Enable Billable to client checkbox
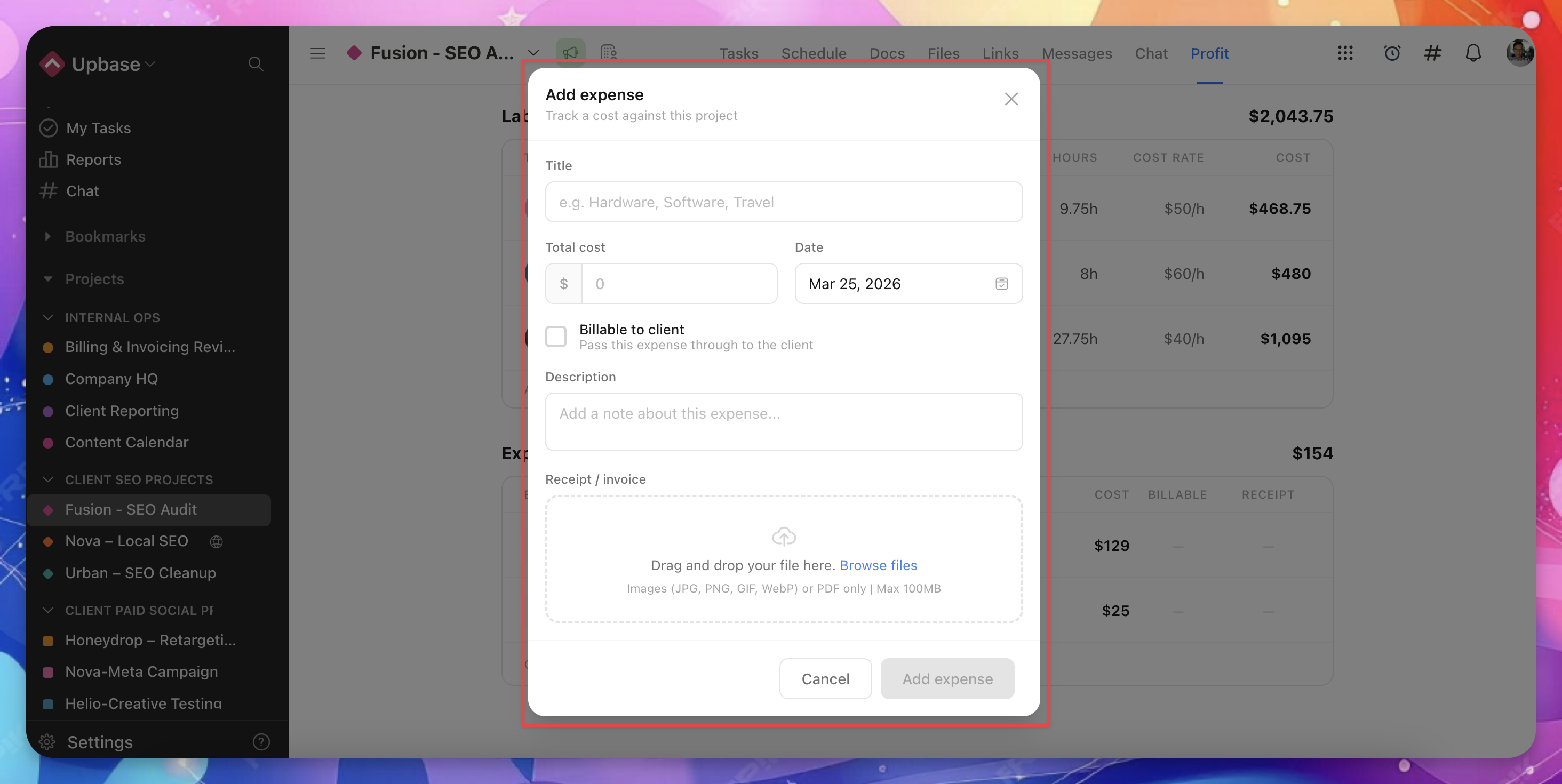This screenshot has height=784, width=1562. pos(555,337)
